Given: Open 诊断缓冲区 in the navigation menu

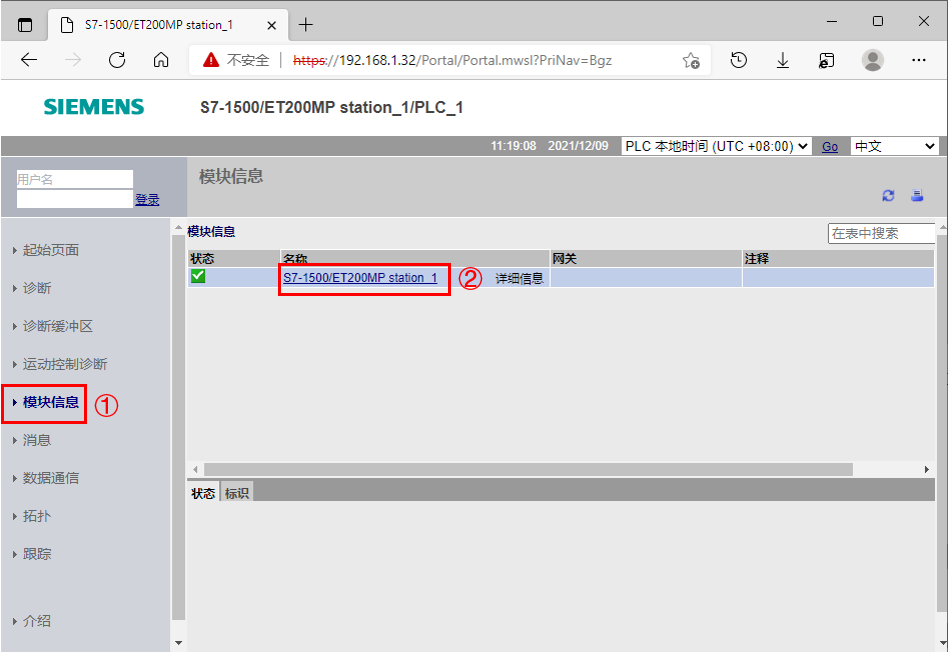Looking at the screenshot, I should [x=58, y=327].
